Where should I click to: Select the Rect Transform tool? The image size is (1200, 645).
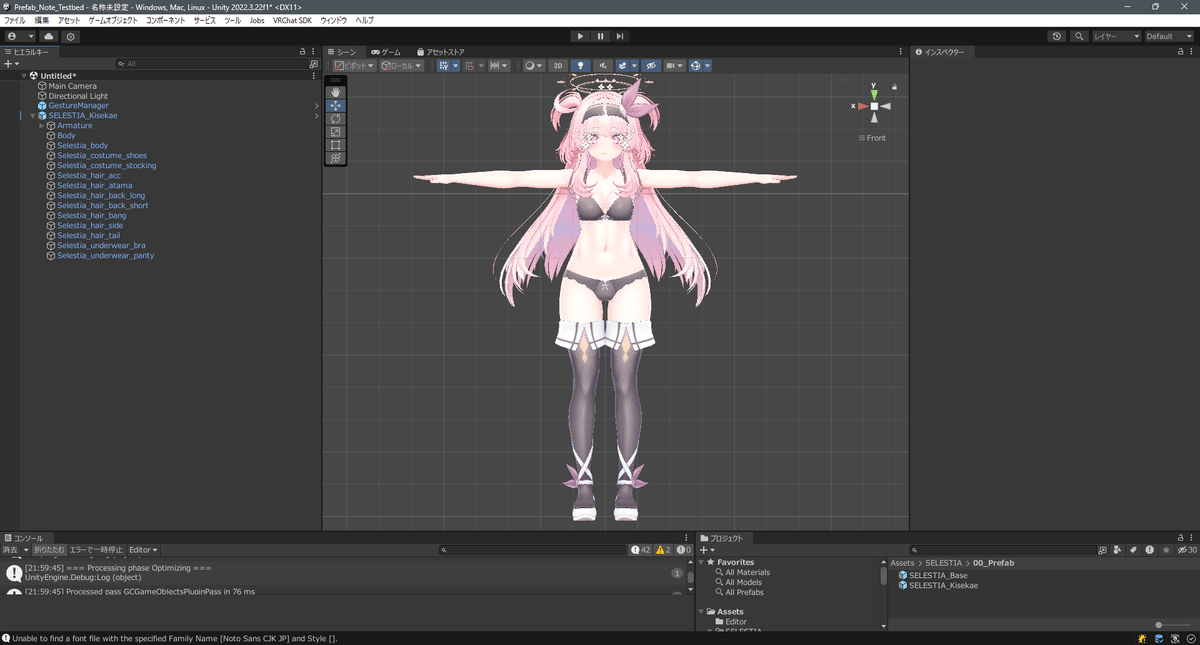coord(335,144)
